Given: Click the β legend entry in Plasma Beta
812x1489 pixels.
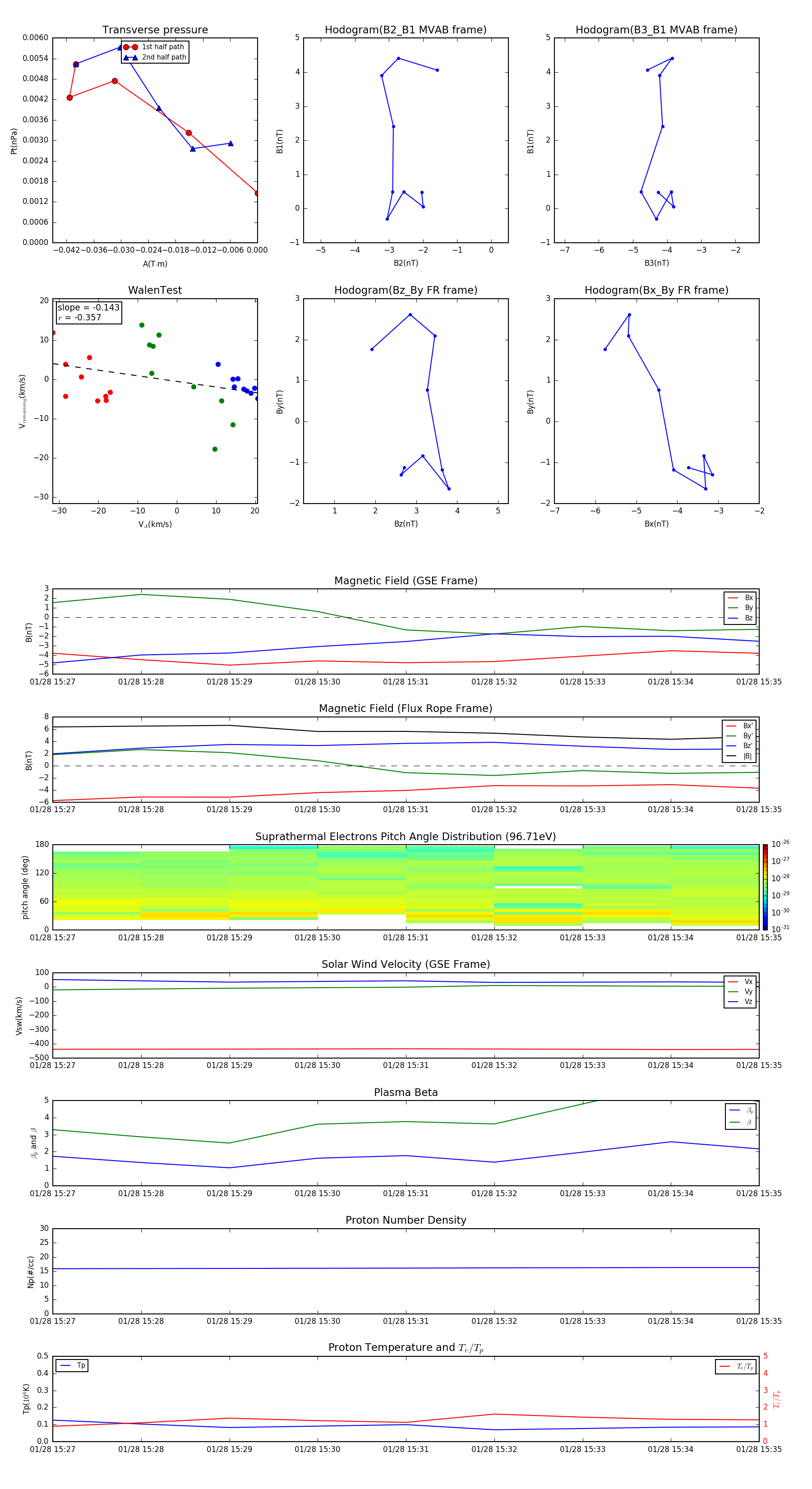Looking at the screenshot, I should point(741,1122).
